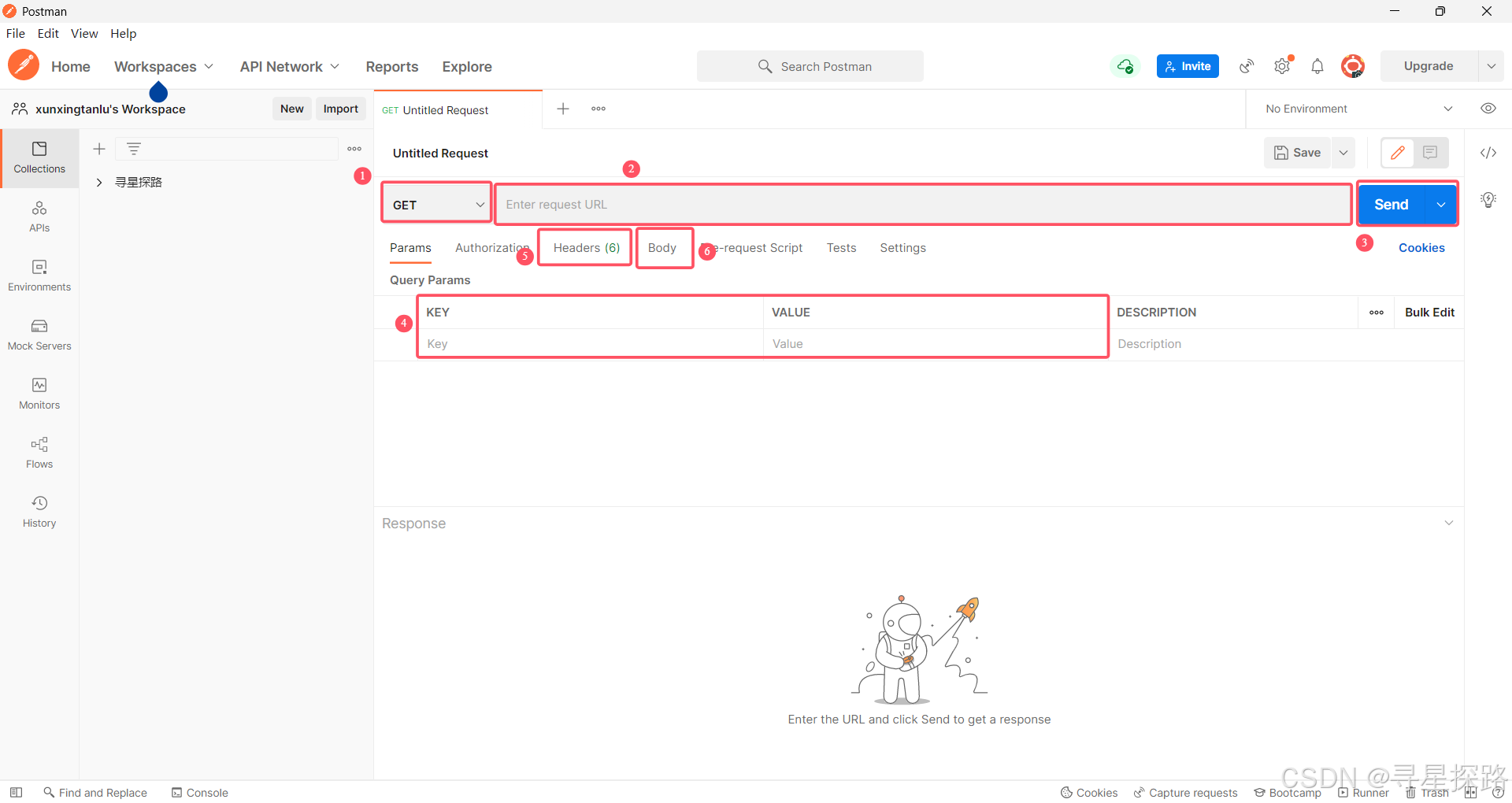The height and width of the screenshot is (803, 1512).
Task: Open collections panel more options dots
Action: coord(354,149)
